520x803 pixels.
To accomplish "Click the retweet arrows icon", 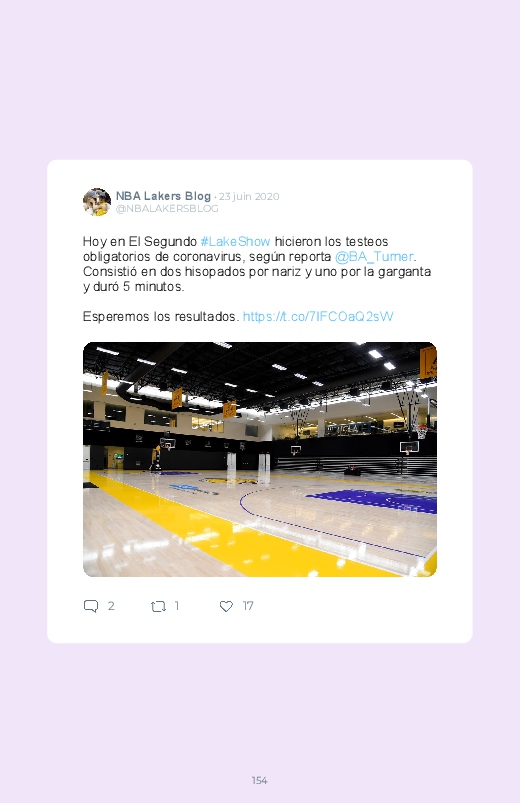I will pyautogui.click(x=158, y=606).
